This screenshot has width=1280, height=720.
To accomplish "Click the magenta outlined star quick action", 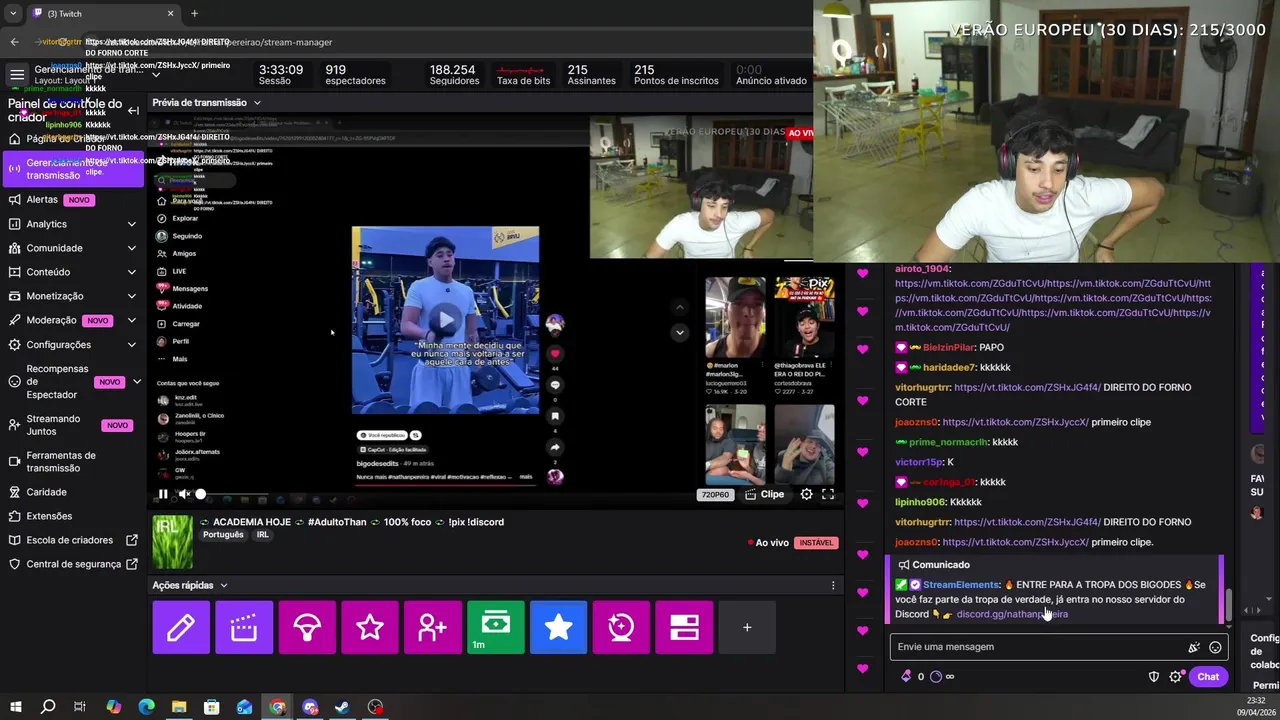I will (370, 627).
